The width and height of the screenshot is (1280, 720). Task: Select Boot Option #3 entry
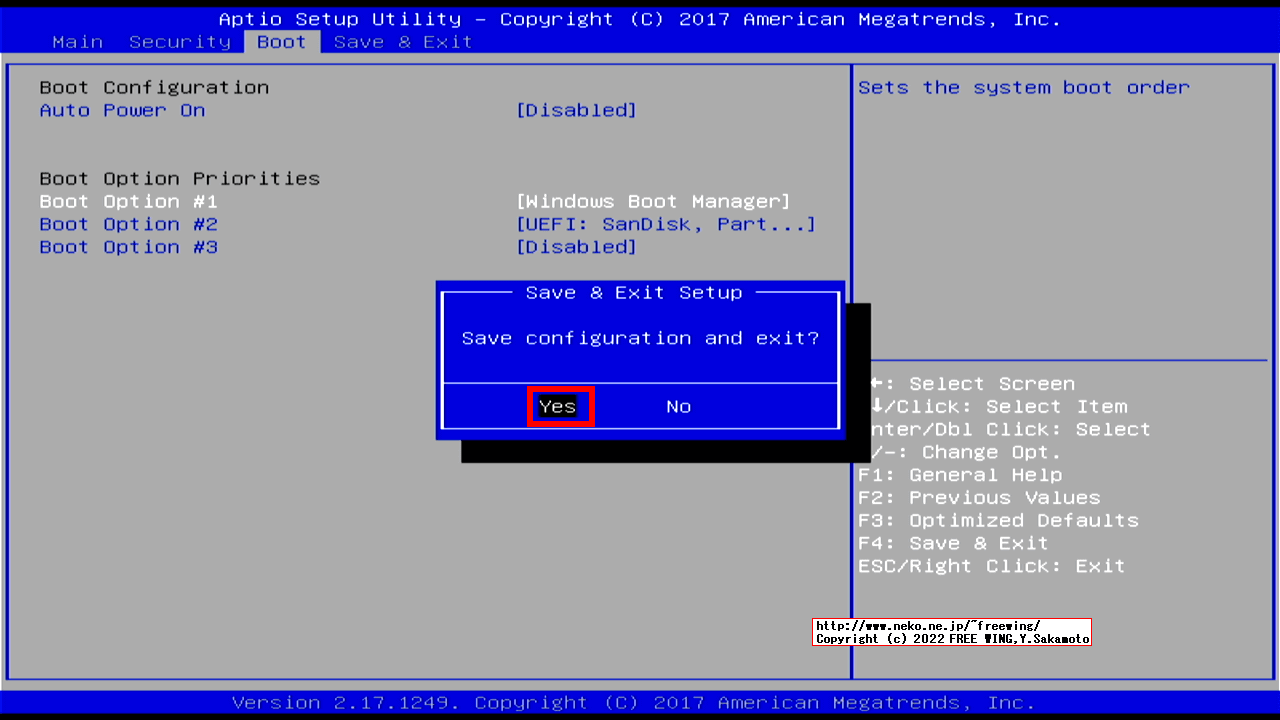click(128, 247)
